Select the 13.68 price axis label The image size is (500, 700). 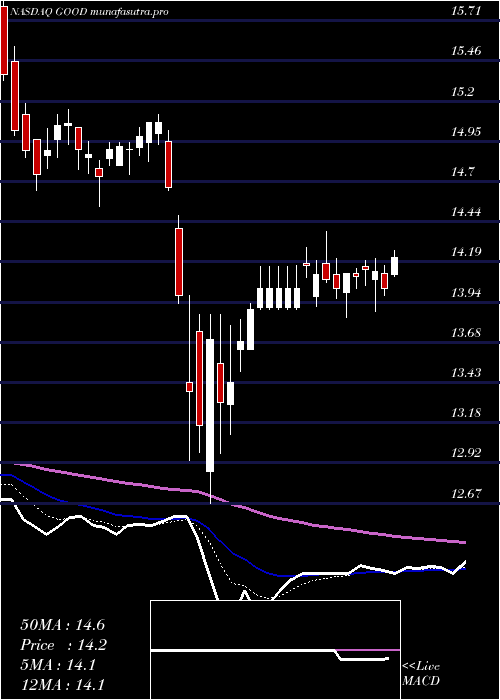(x=466, y=333)
